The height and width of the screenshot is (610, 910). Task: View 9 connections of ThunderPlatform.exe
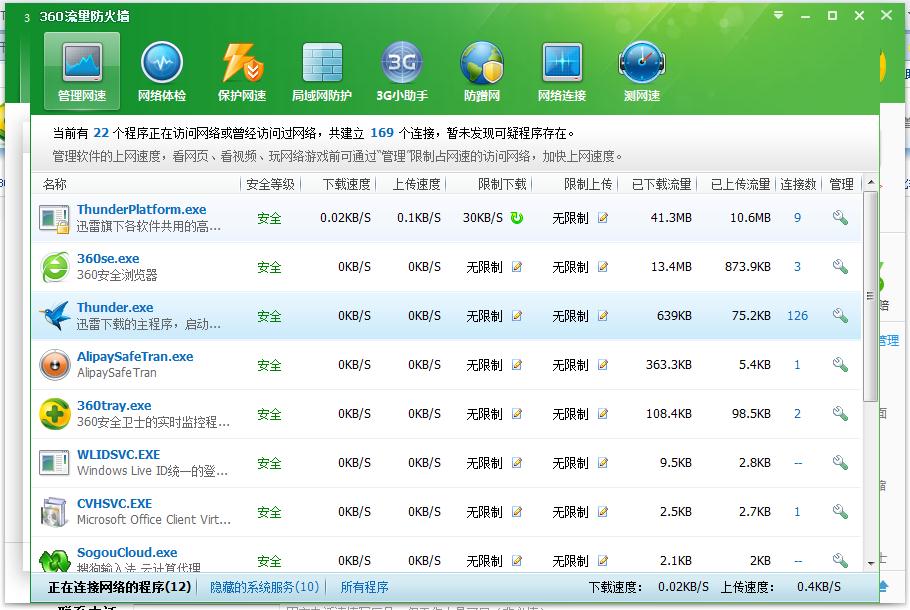tap(797, 218)
